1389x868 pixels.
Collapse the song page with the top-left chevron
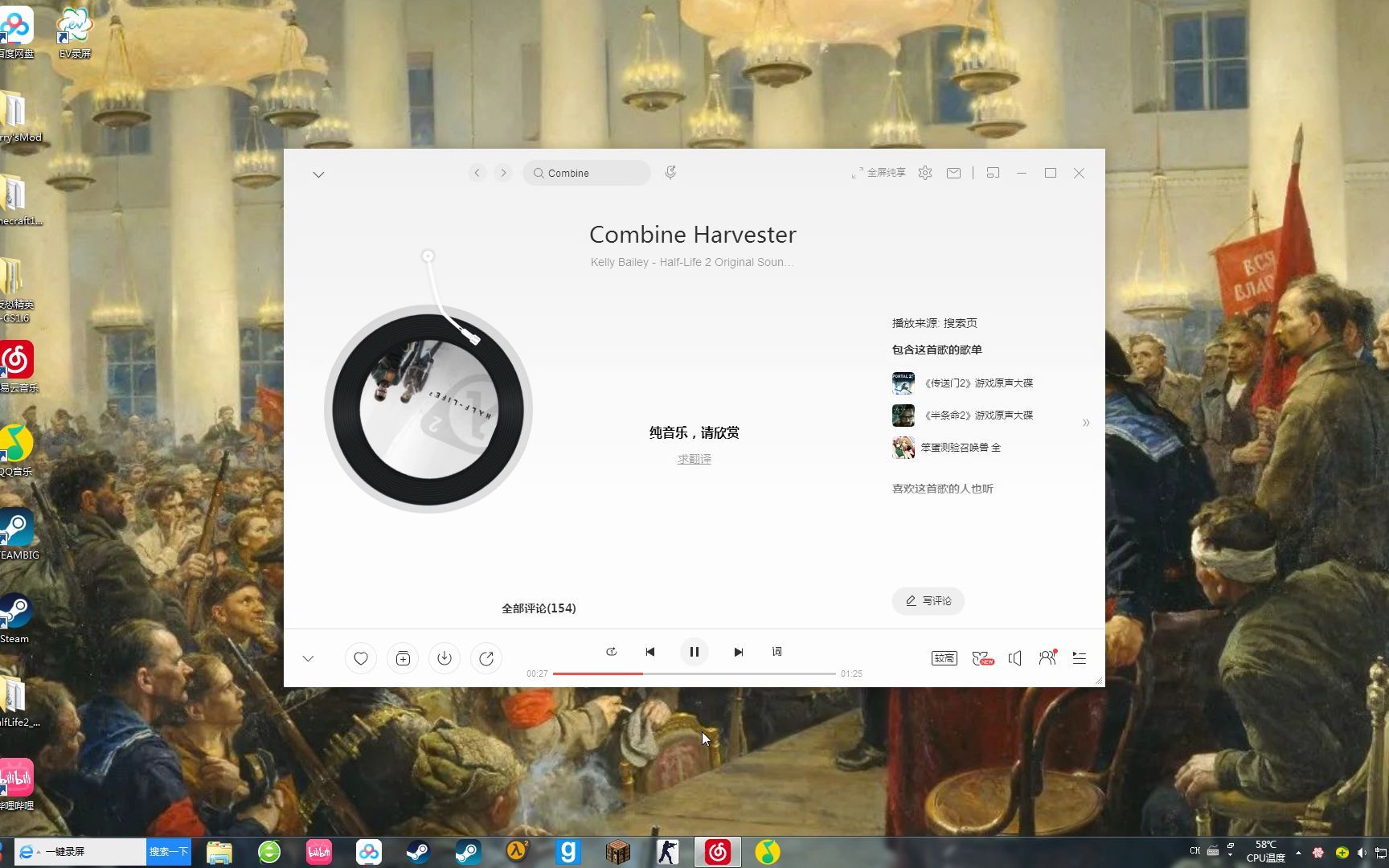click(318, 174)
